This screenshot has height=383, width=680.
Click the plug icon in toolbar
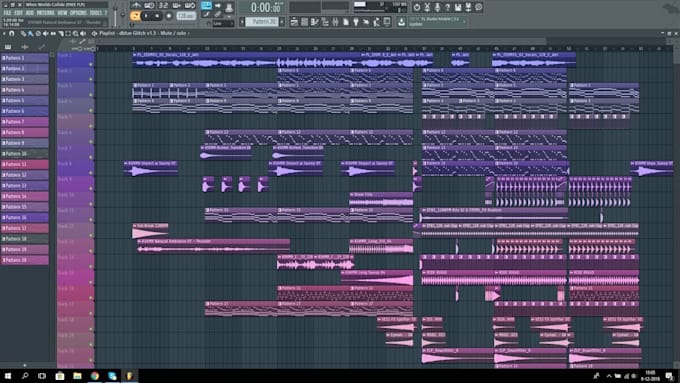(356, 22)
